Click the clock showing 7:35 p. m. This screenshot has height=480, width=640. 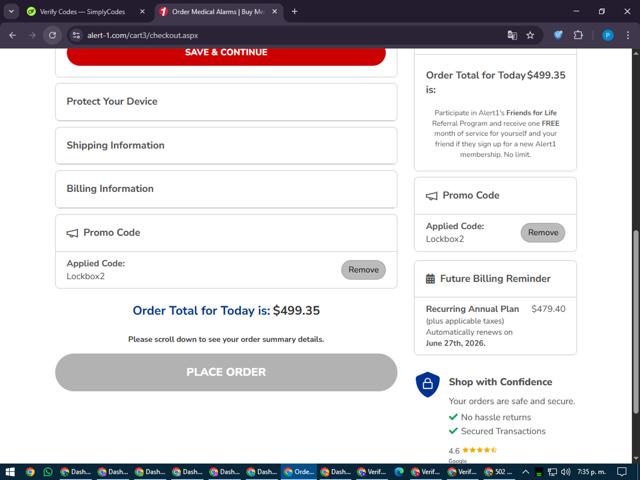tap(592, 472)
